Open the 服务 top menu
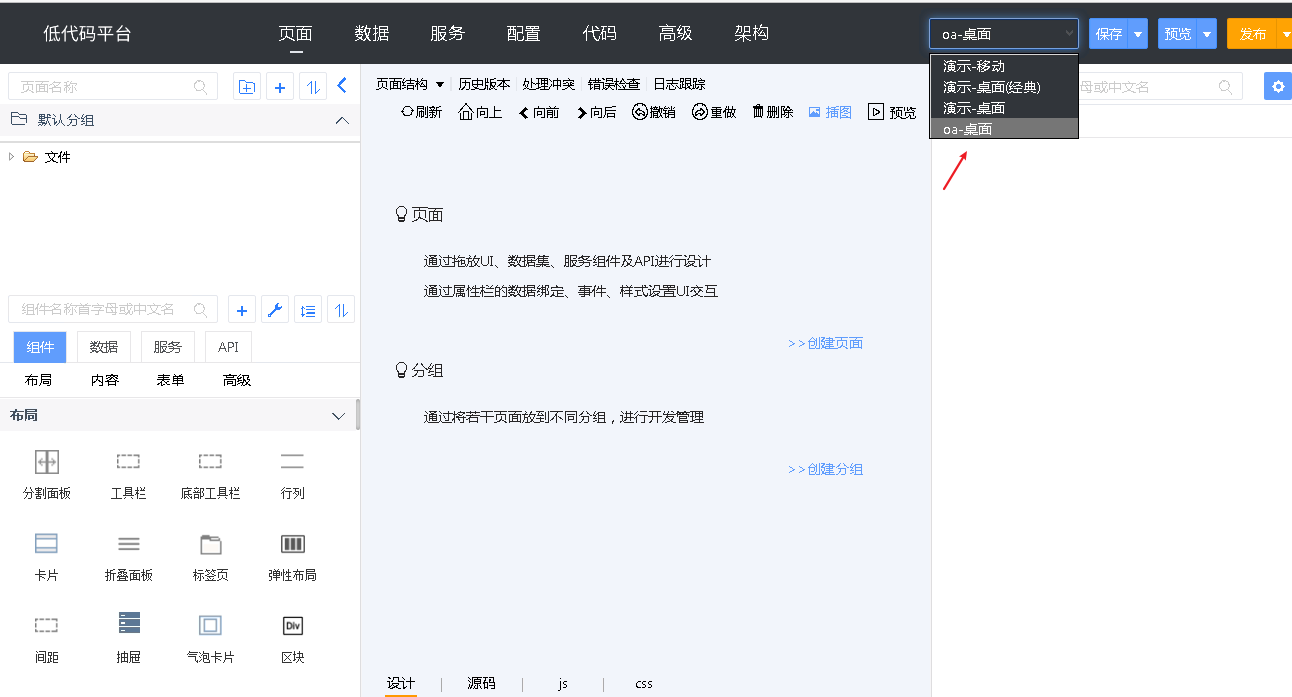This screenshot has width=1292, height=697. coord(447,33)
